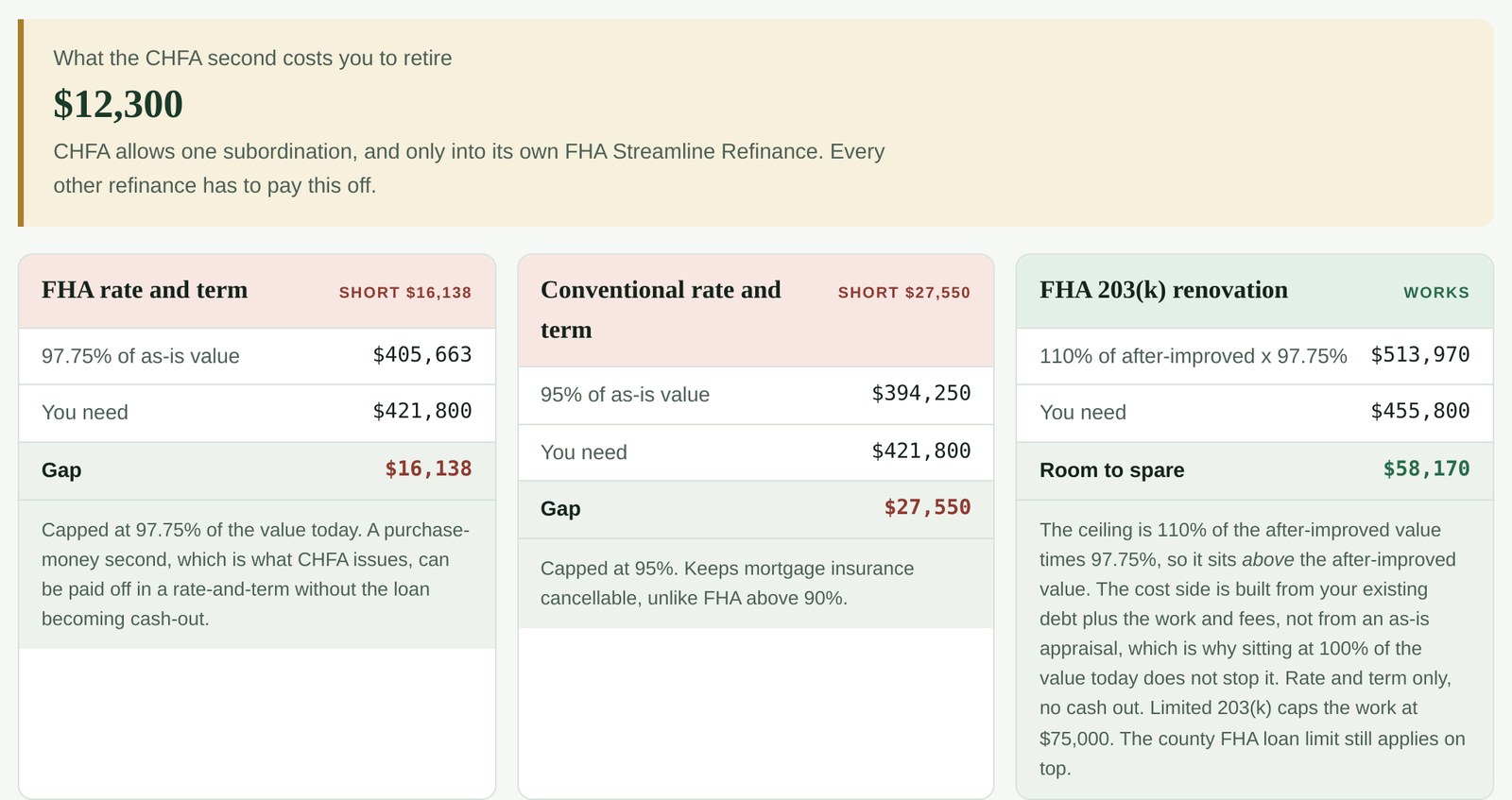1512x800 pixels.
Task: Click the $58,170 room to spare amount
Action: click(x=1427, y=468)
